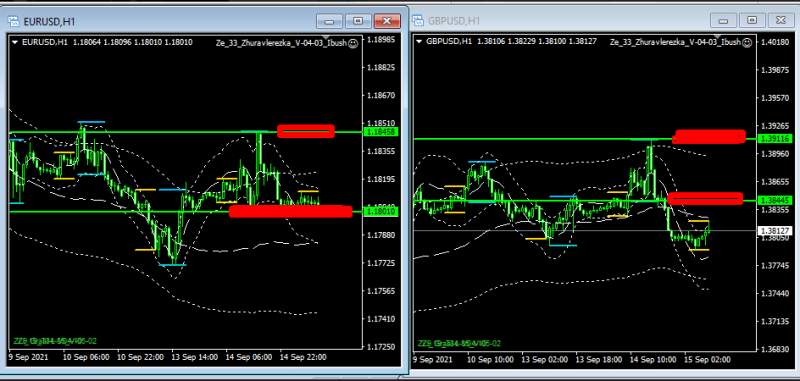The height and width of the screenshot is (381, 800).
Task: Activate the GBPUSD,H1 window title bar
Action: click(x=561, y=20)
